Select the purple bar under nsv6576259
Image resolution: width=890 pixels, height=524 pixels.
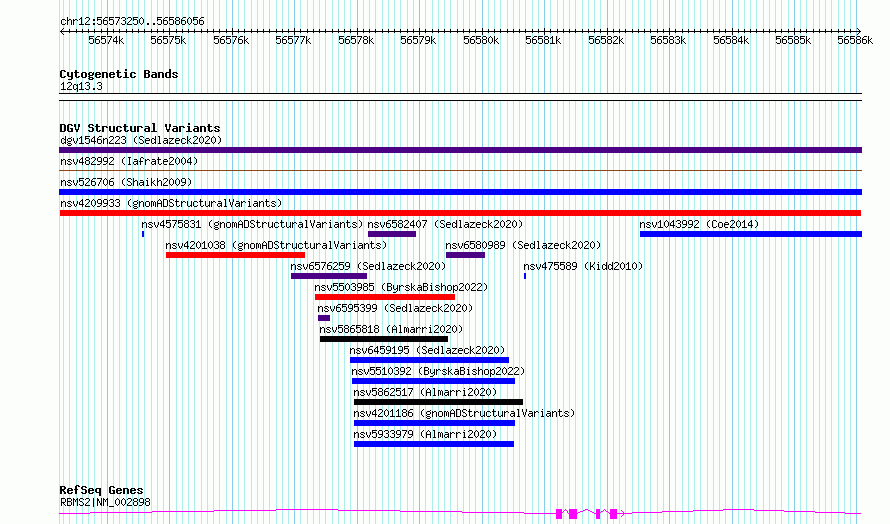[x=329, y=276]
